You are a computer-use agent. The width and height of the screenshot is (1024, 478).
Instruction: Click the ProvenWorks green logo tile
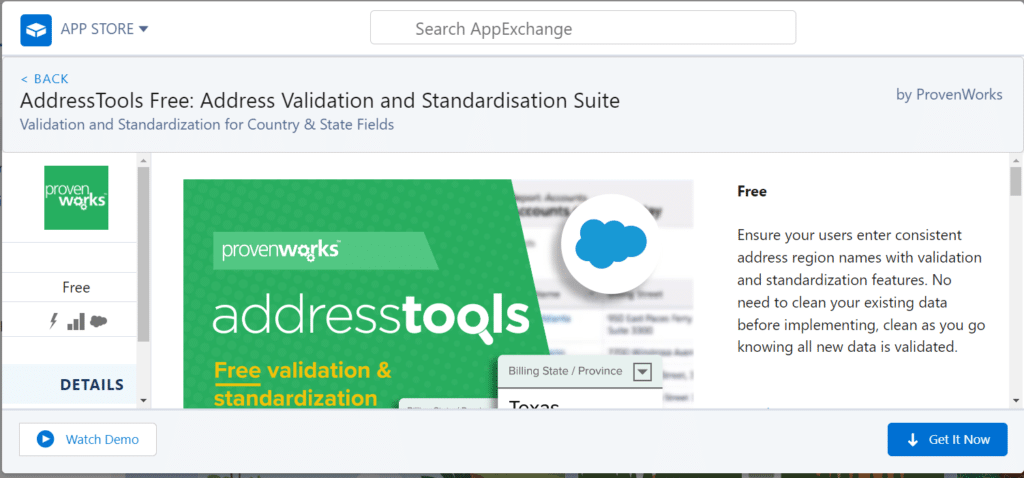tap(76, 198)
